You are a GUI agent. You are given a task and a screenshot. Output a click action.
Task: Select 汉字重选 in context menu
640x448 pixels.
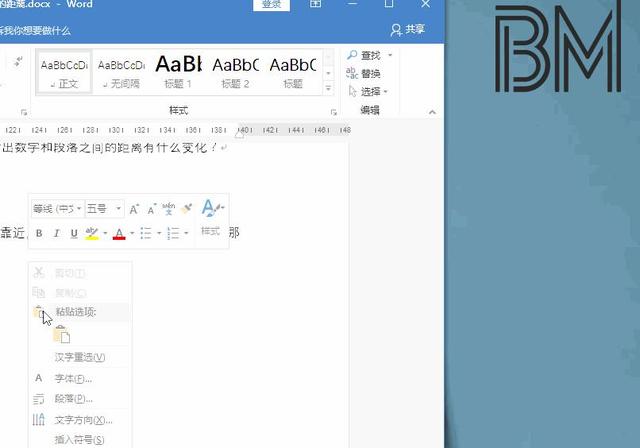tap(80, 357)
